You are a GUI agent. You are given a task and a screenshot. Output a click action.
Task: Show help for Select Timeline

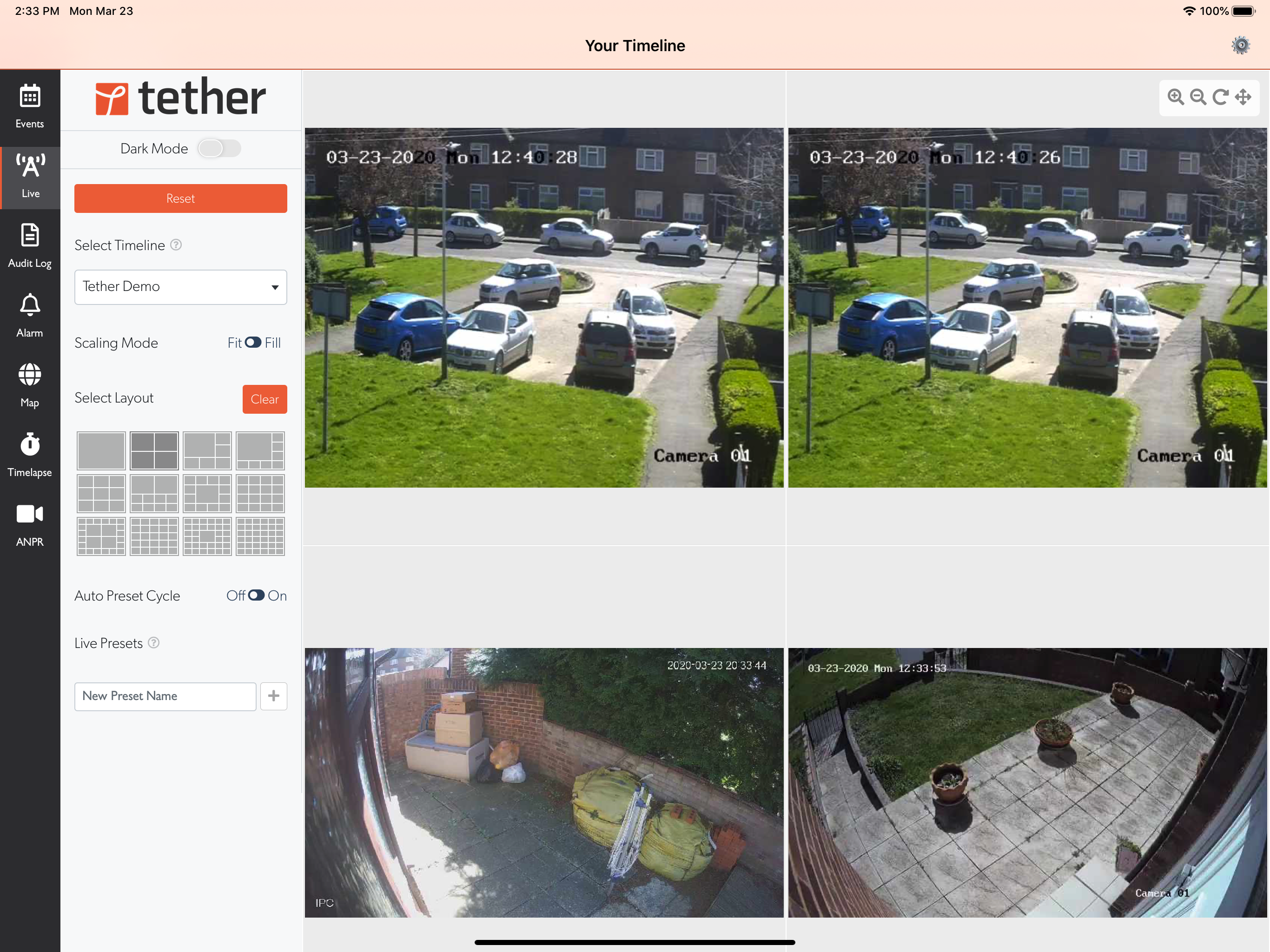176,245
